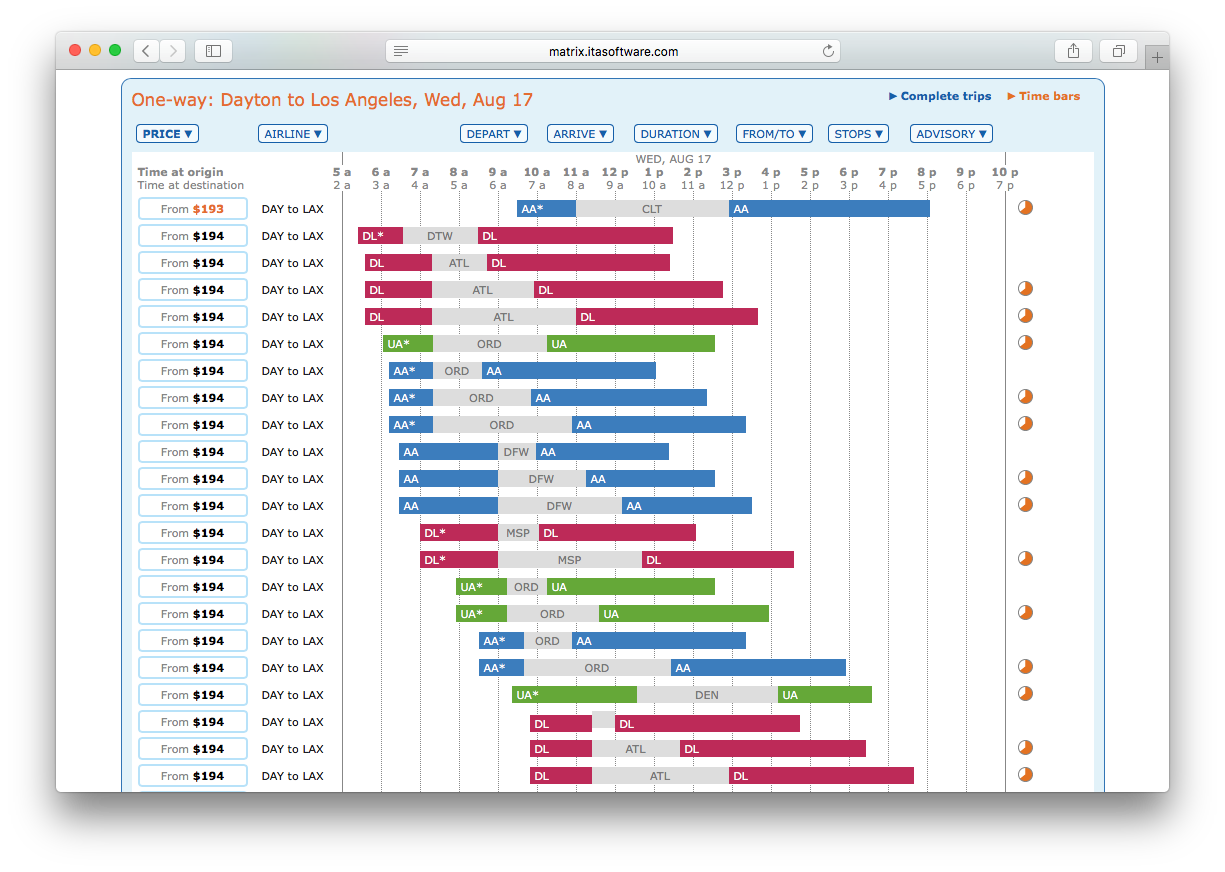Screen dimensions: 1225x872
Task: Open a new tab with the plus button
Action: 1157,58
